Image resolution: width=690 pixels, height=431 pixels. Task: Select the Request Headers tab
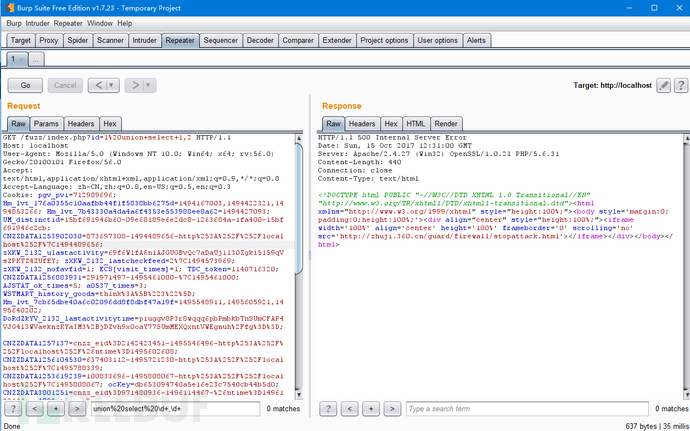(81, 124)
